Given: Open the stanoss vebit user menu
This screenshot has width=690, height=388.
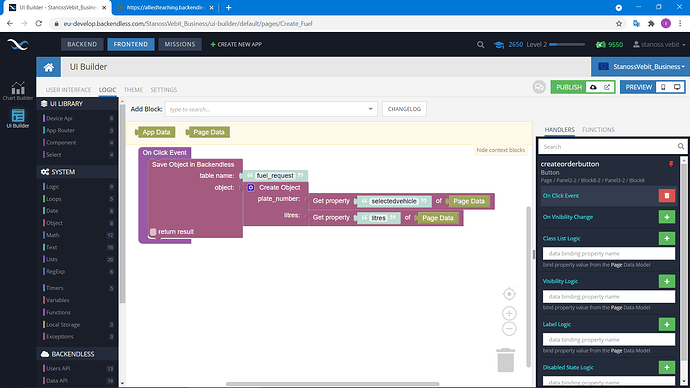Looking at the screenshot, I should [x=659, y=44].
